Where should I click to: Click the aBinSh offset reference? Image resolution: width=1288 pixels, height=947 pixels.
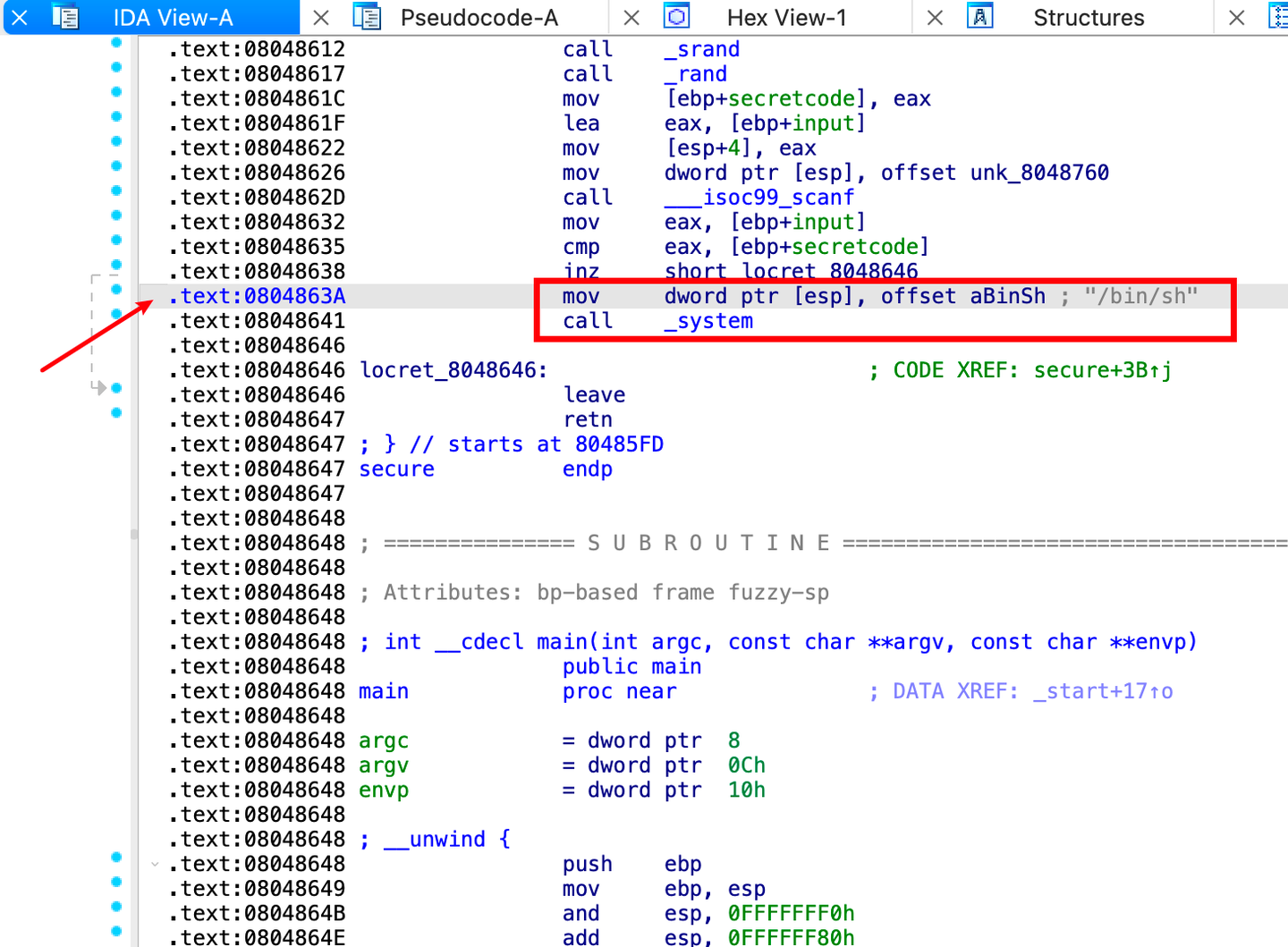click(1008, 296)
